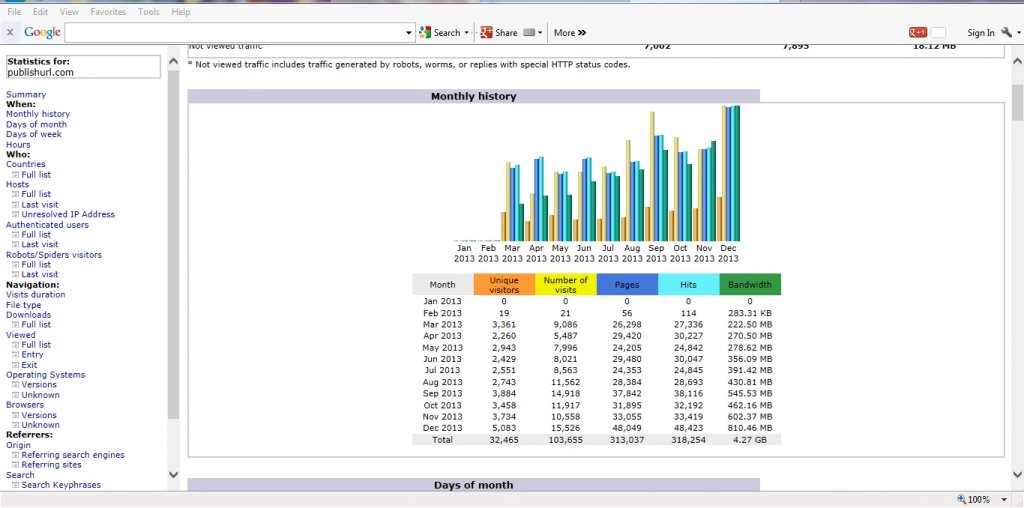Open the toolbar wrench settings icon

(1006, 33)
